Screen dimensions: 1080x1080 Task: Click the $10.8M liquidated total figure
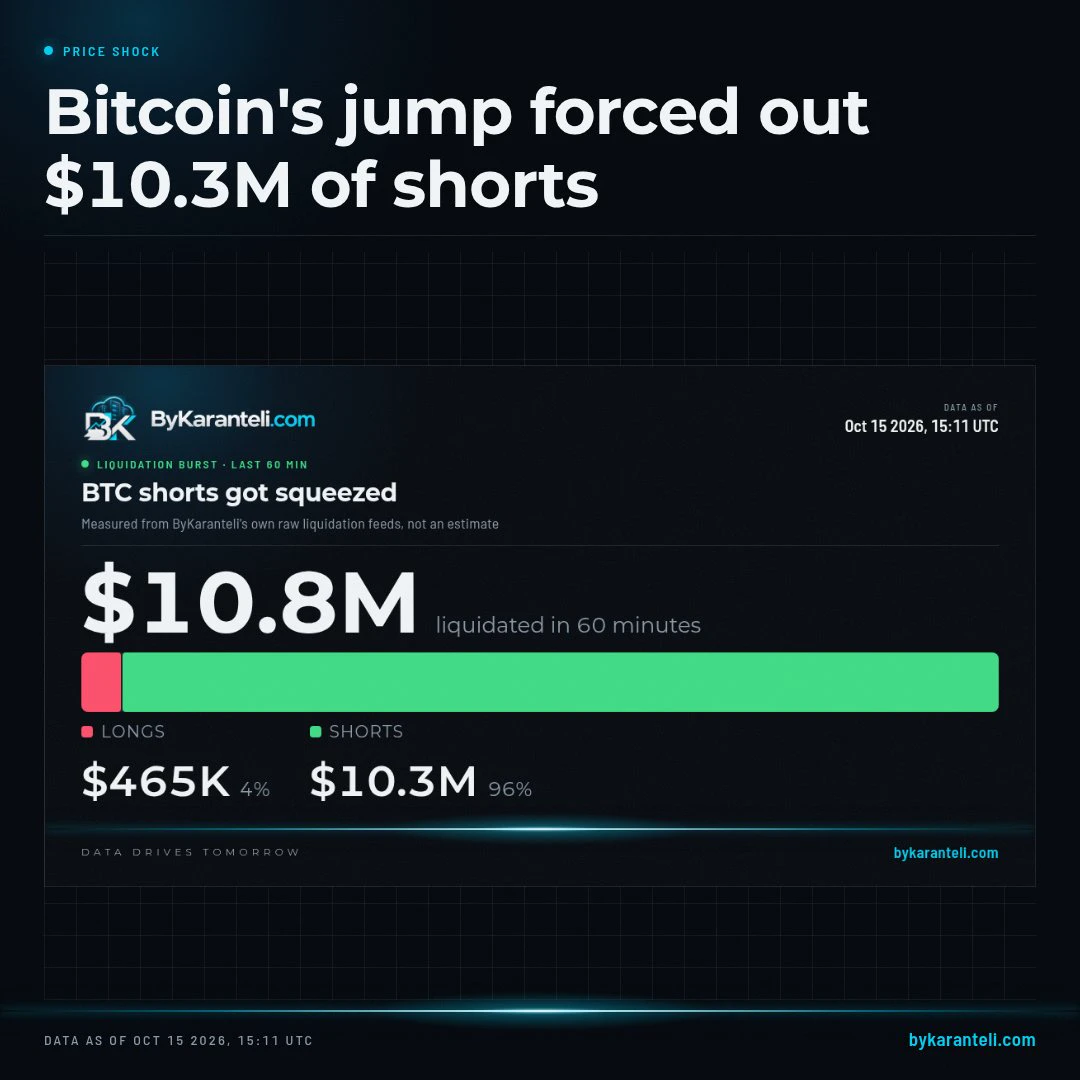point(249,601)
